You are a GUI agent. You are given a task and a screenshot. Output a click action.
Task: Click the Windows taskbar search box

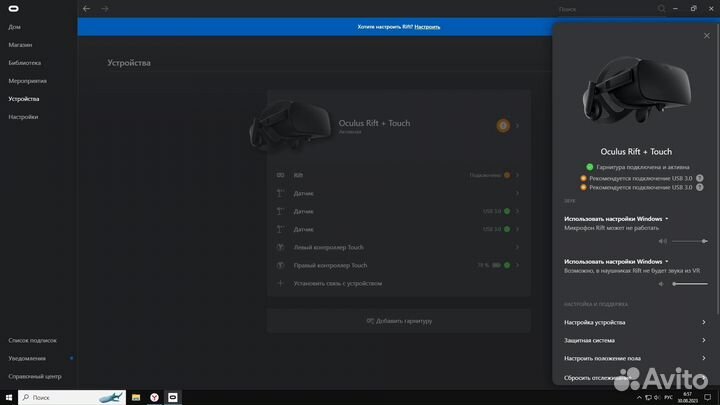coord(72,397)
